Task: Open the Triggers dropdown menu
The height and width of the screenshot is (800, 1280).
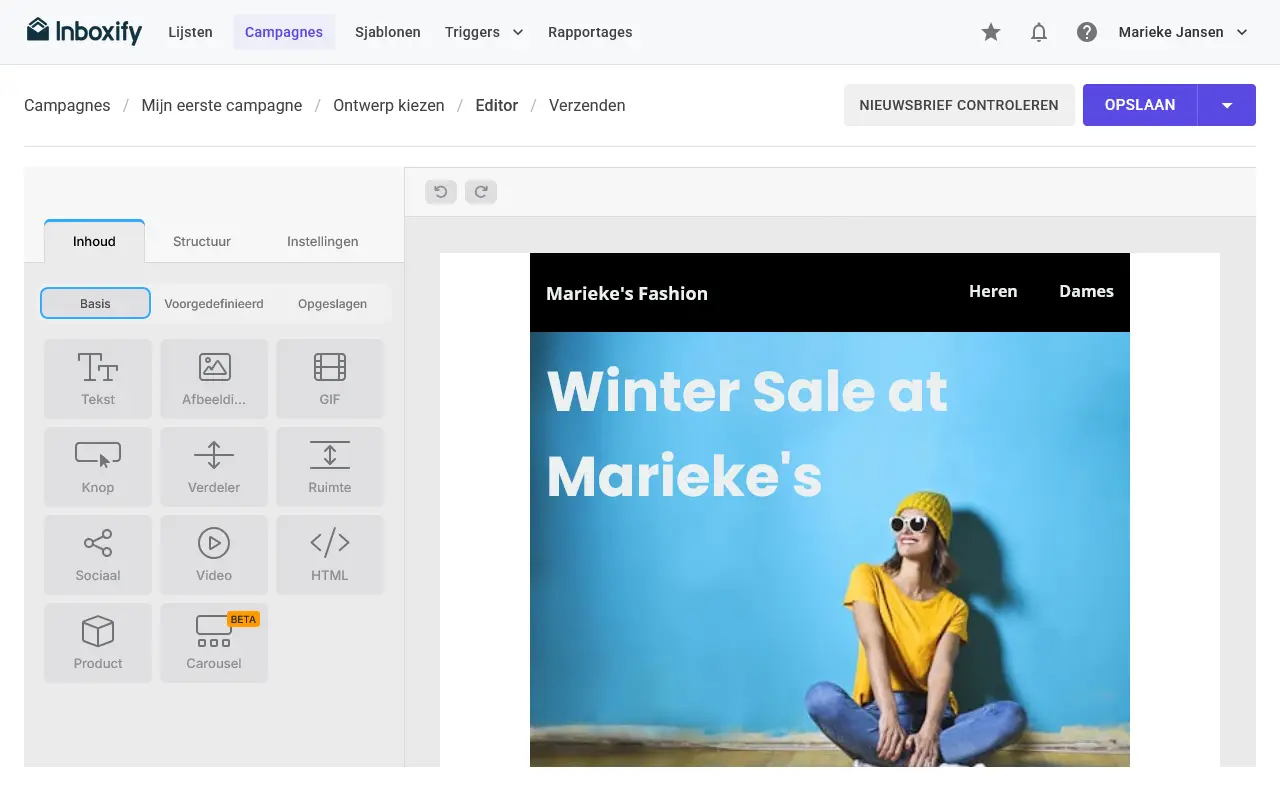Action: click(484, 32)
